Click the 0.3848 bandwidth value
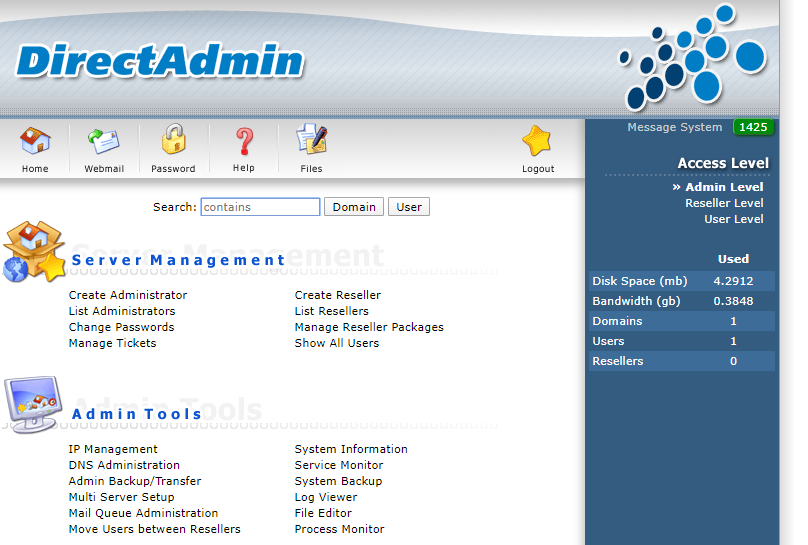Screen dimensions: 808x545 tap(733, 301)
